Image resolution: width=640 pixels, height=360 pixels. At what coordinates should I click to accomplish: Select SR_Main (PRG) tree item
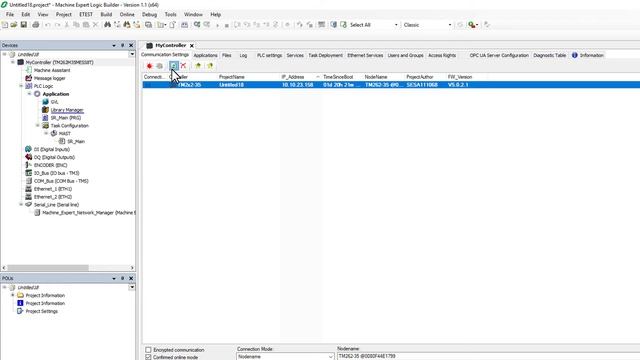click(66, 118)
